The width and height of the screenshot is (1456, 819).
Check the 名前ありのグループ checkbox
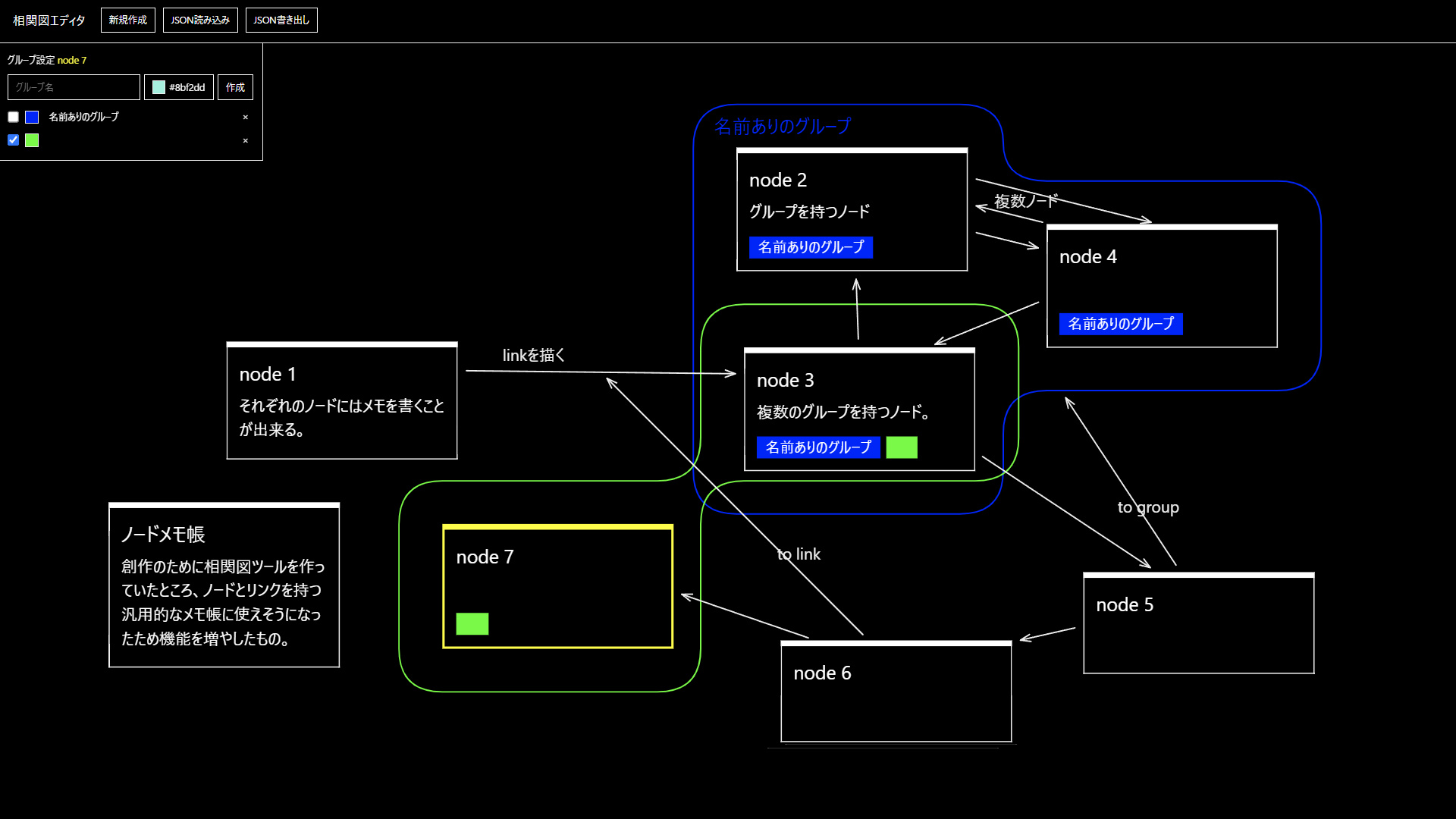click(14, 117)
